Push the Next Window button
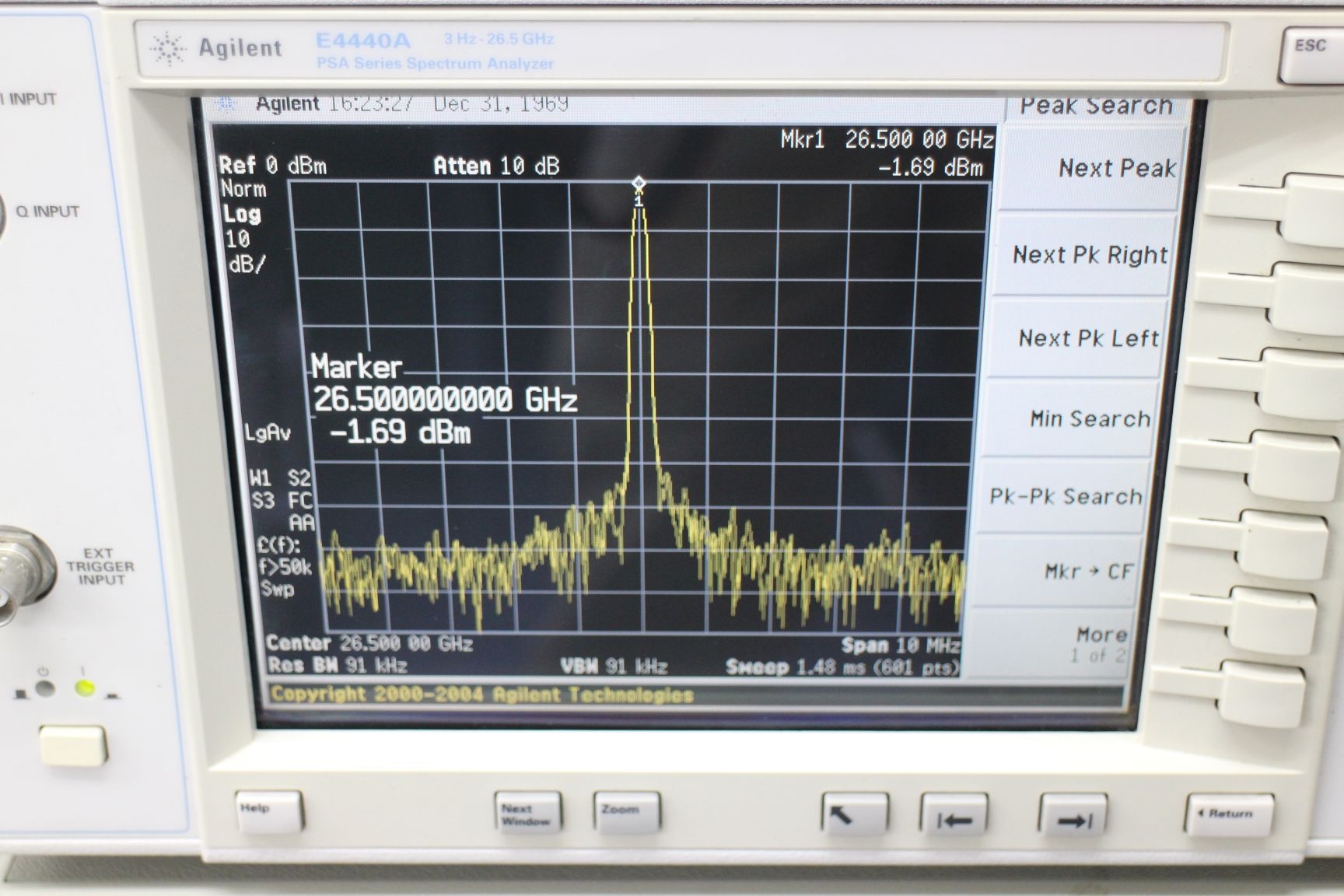 pos(527,813)
